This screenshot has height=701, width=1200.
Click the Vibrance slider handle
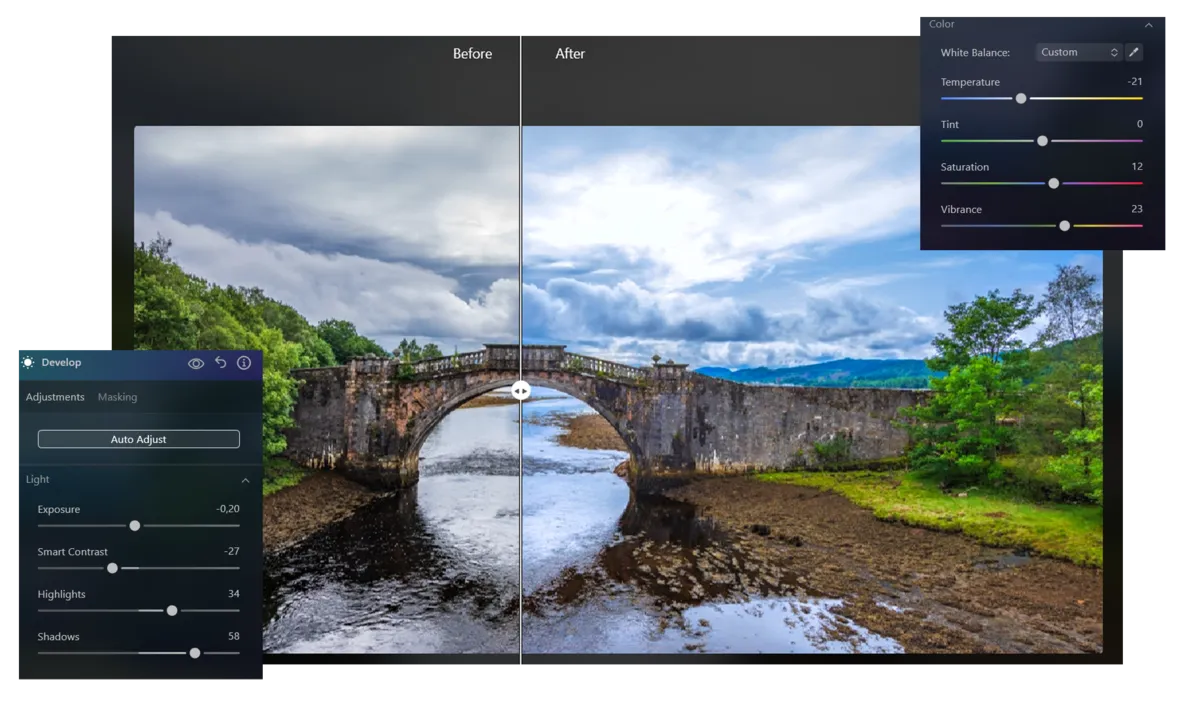tap(1065, 225)
